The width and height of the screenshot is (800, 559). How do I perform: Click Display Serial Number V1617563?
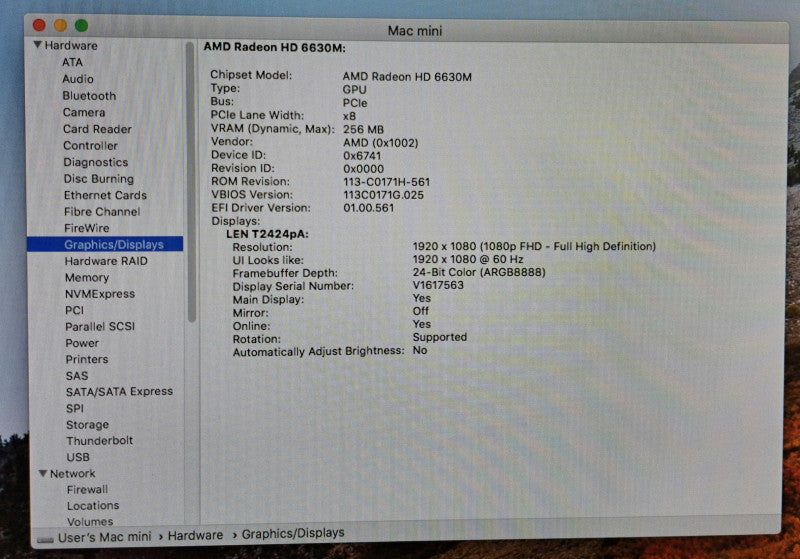[438, 285]
